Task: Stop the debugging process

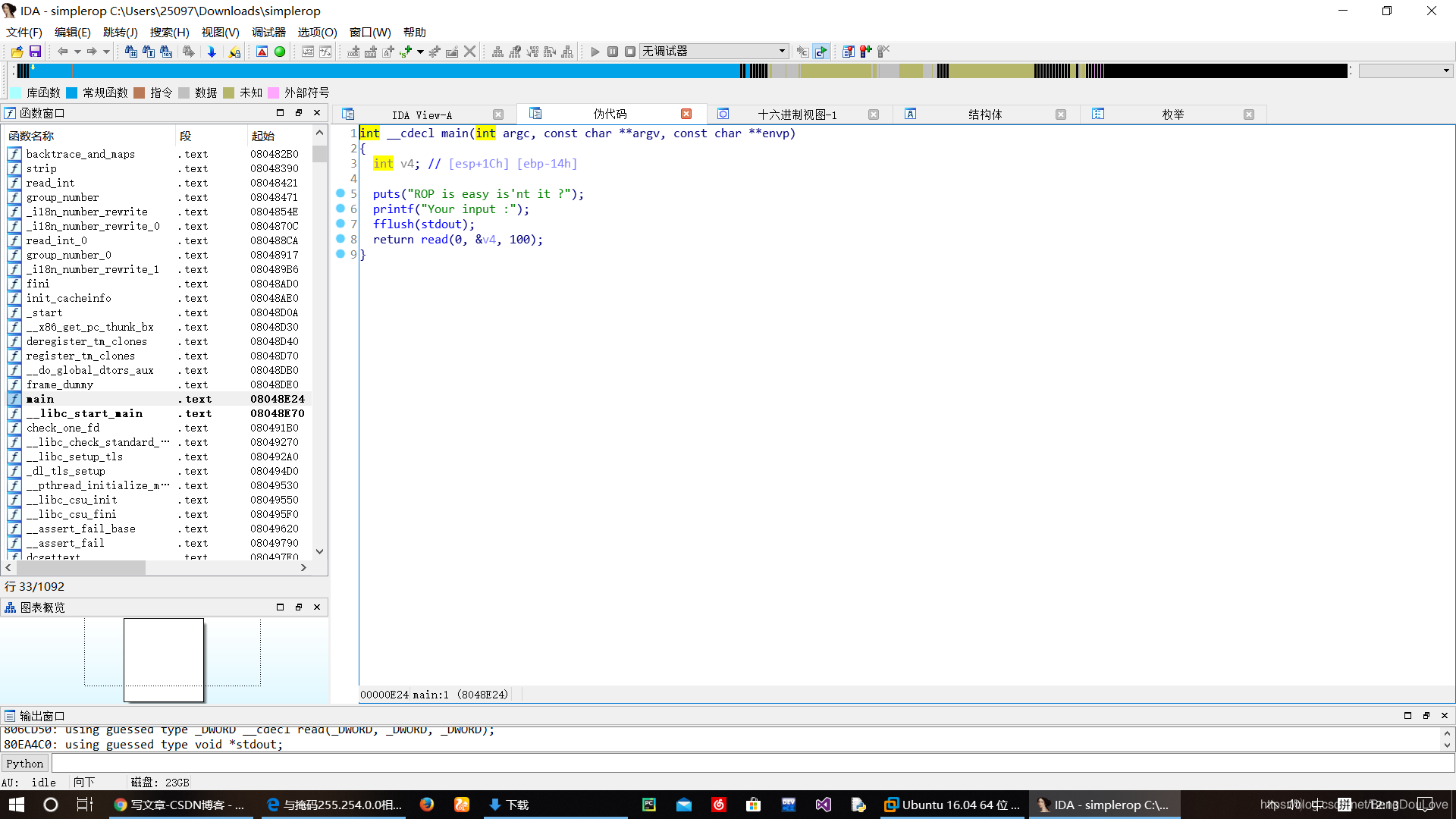Action: pos(630,51)
